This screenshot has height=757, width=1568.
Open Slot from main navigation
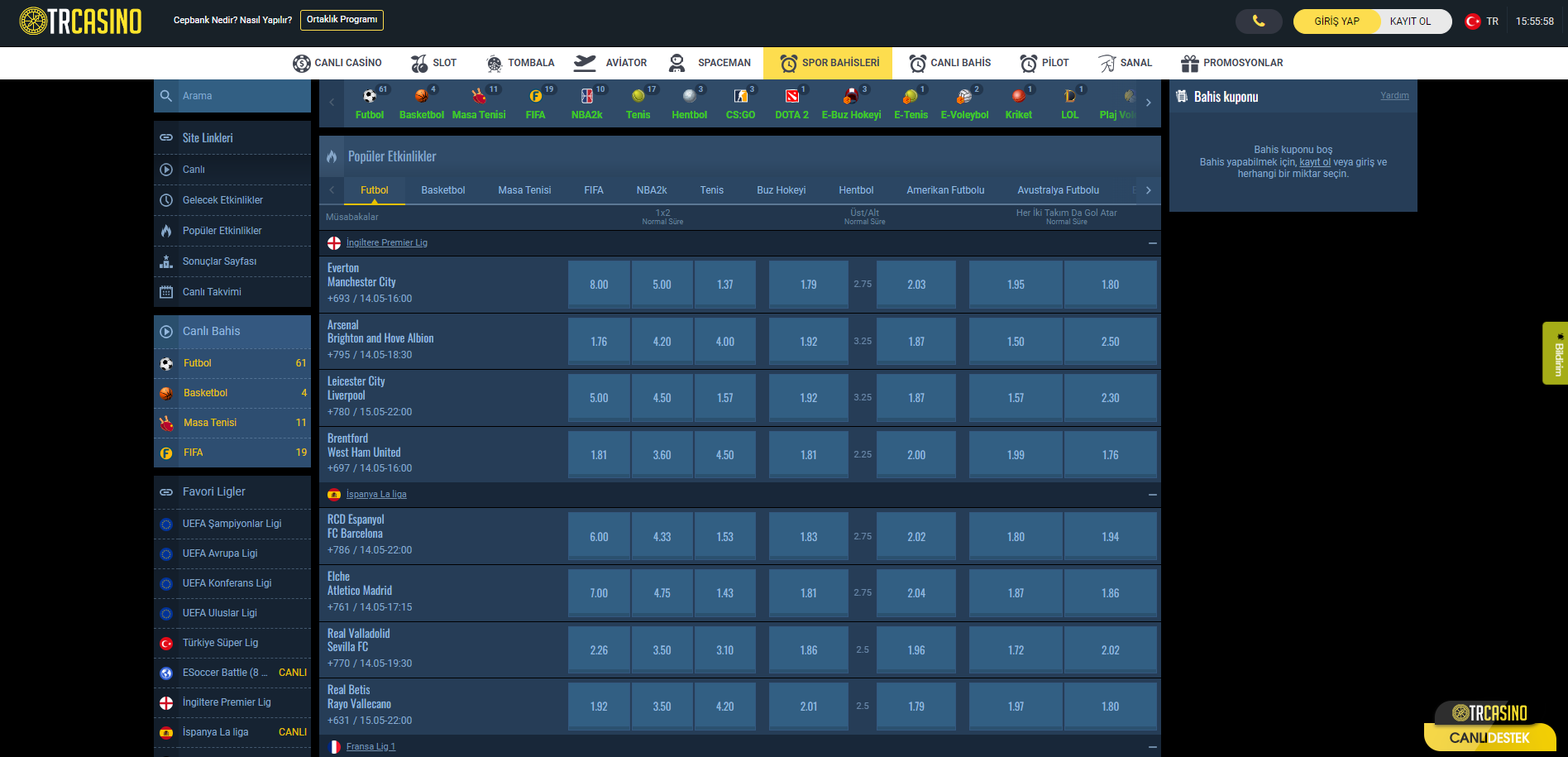(x=433, y=63)
